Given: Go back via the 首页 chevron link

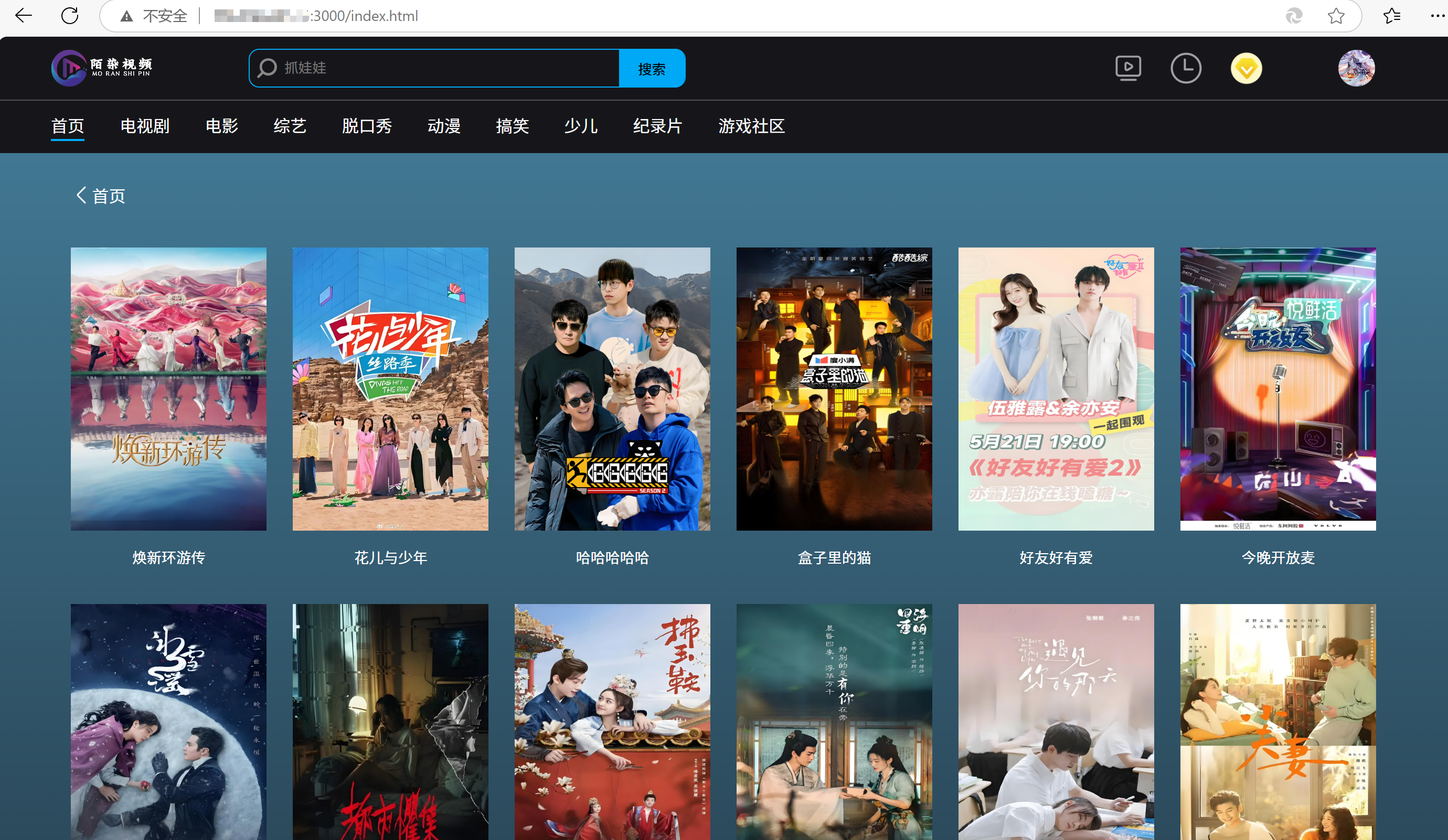Looking at the screenshot, I should (x=101, y=196).
